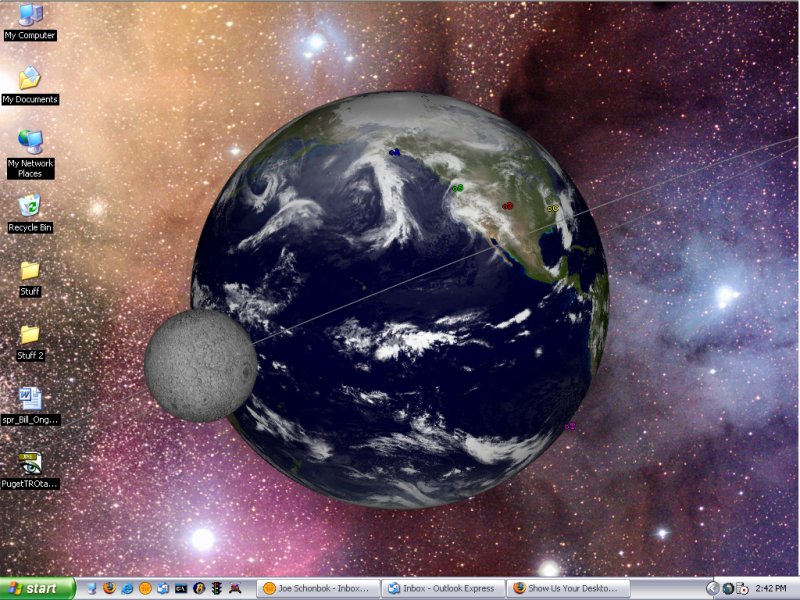Switch to Show Us Your Desktop Firefox window
Viewport: 800px width, 600px height.
[x=568, y=589]
